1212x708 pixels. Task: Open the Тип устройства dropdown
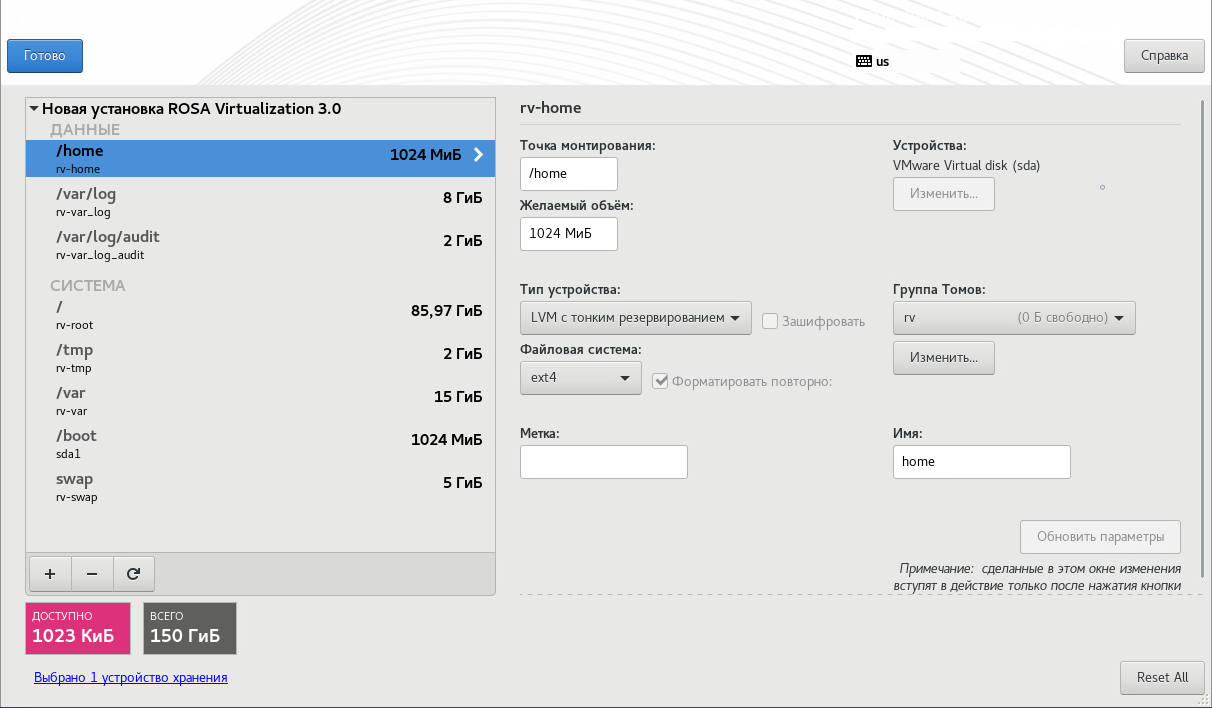(x=635, y=318)
